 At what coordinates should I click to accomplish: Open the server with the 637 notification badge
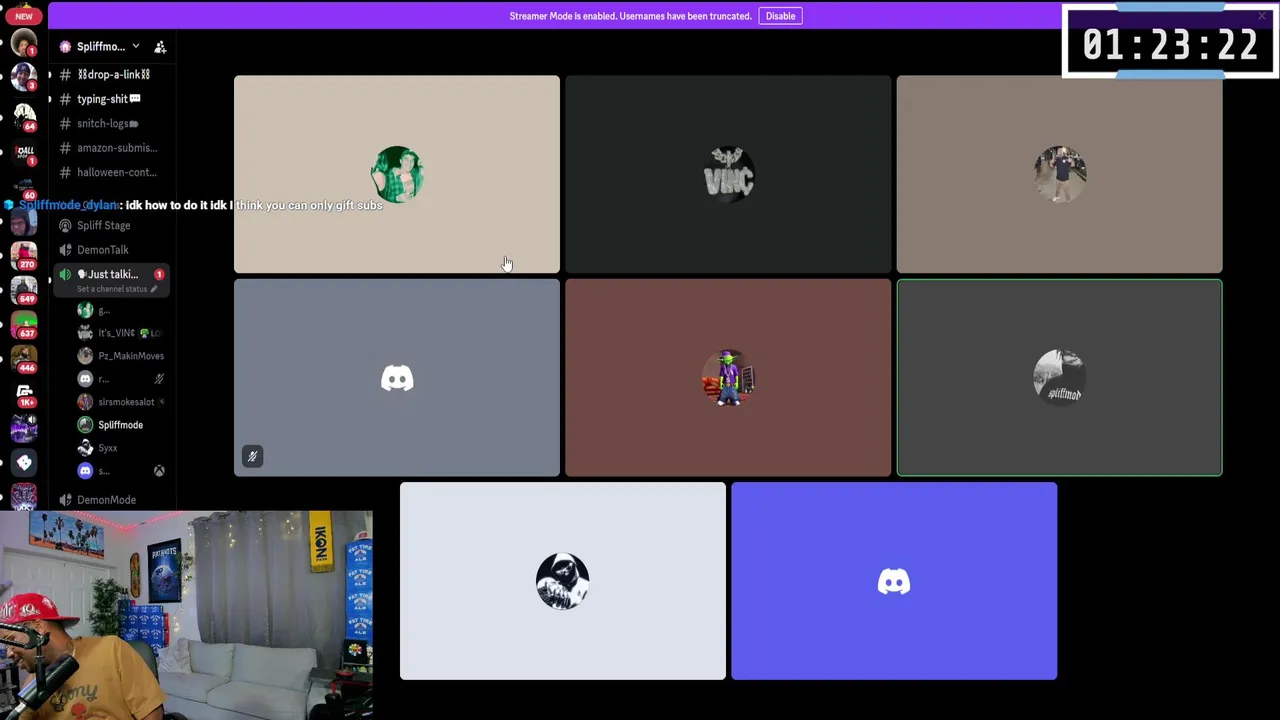(x=24, y=325)
